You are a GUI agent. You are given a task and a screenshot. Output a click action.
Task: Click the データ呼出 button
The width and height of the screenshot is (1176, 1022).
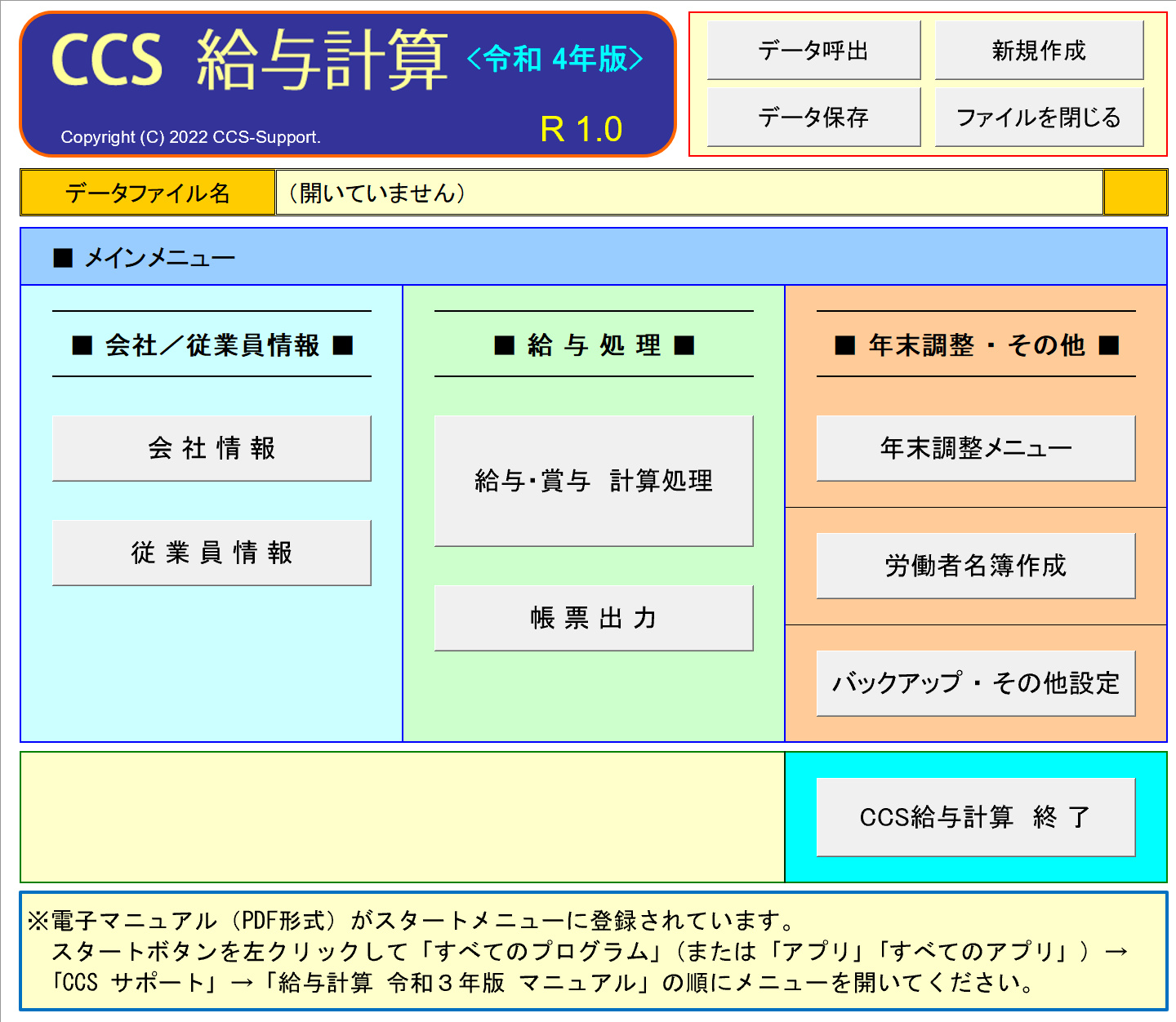813,51
